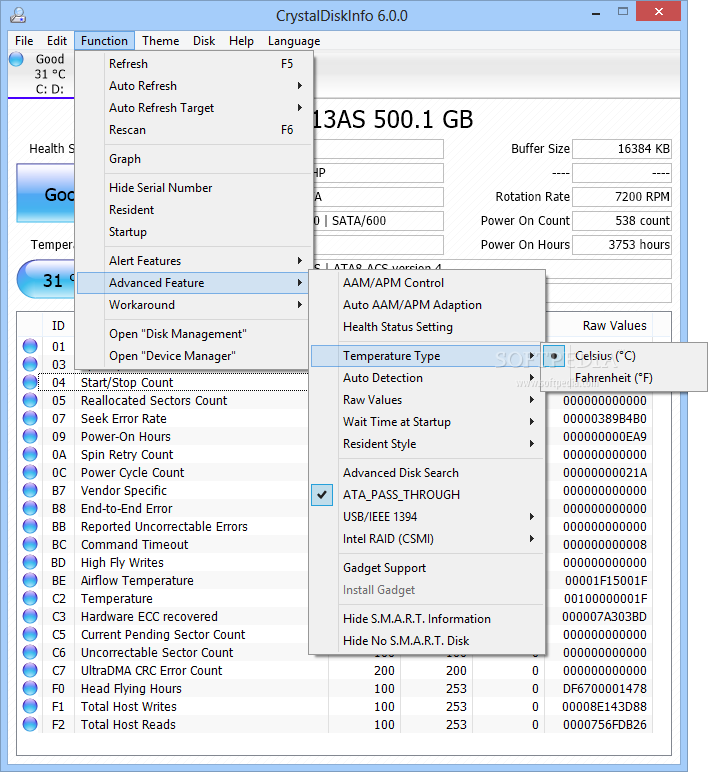Click status orb for Start/Stop Count row
Screen dimensions: 708x772
30,382
